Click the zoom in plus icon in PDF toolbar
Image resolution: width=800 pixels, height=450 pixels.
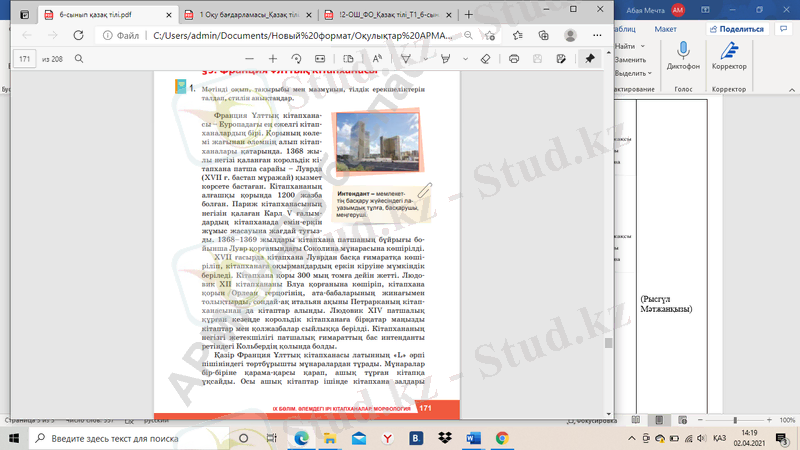(272, 59)
